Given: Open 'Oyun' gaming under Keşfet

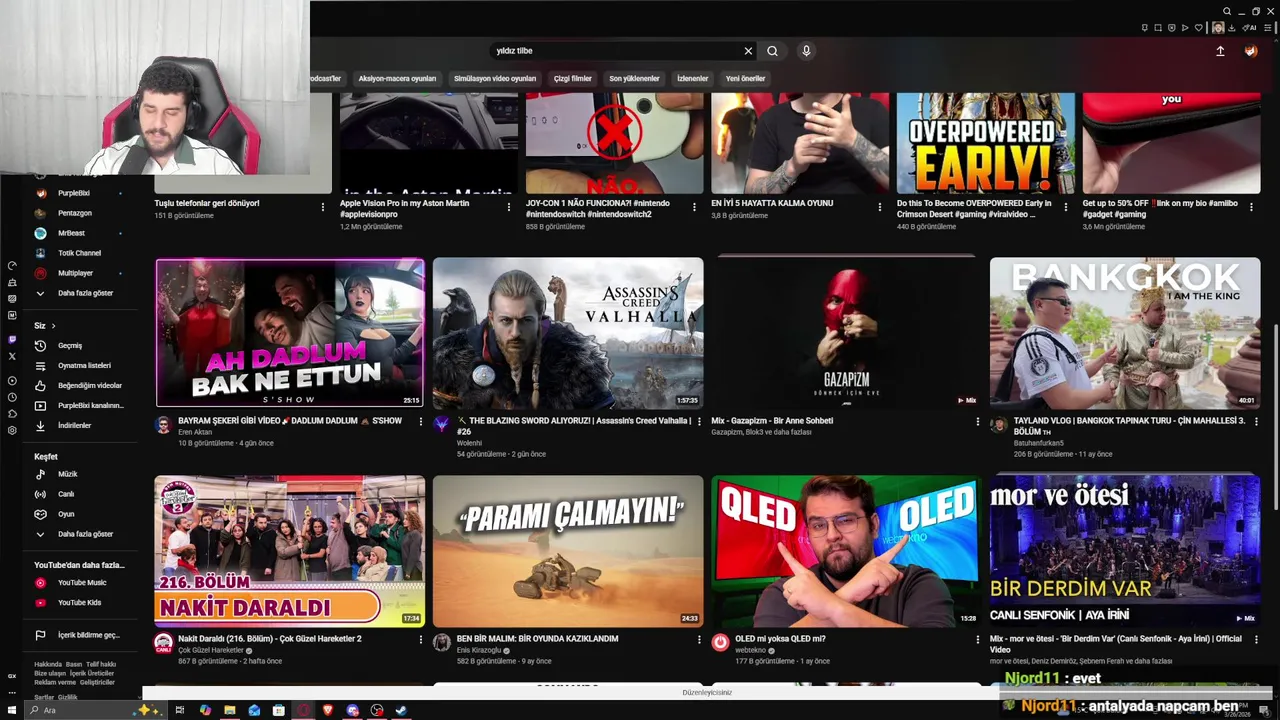Looking at the screenshot, I should click(x=78, y=514).
